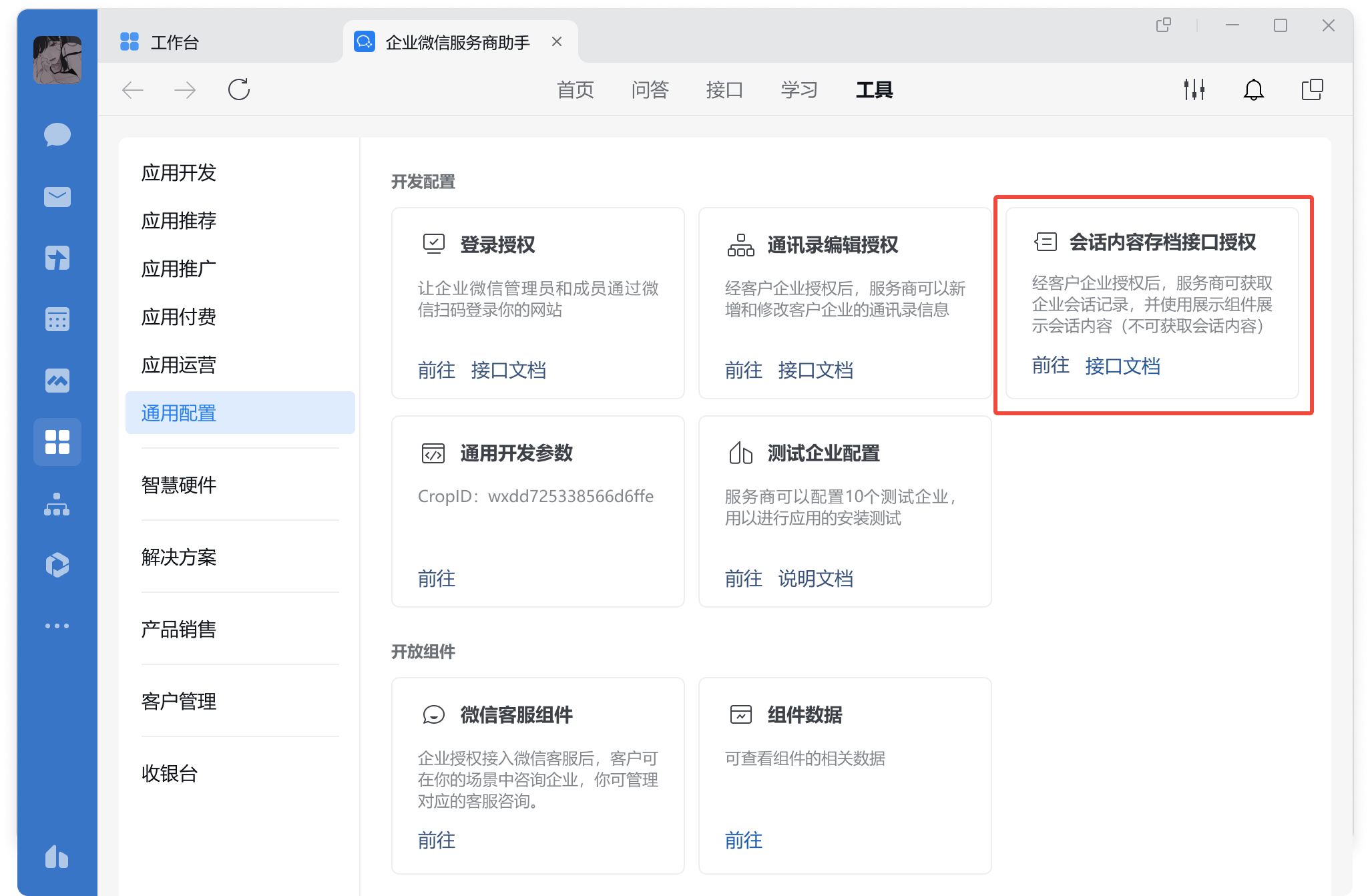Screen dimensions: 1370x896
Task: Open 接口文档 link under 会话内容存档接口授权
Action: click(1122, 366)
